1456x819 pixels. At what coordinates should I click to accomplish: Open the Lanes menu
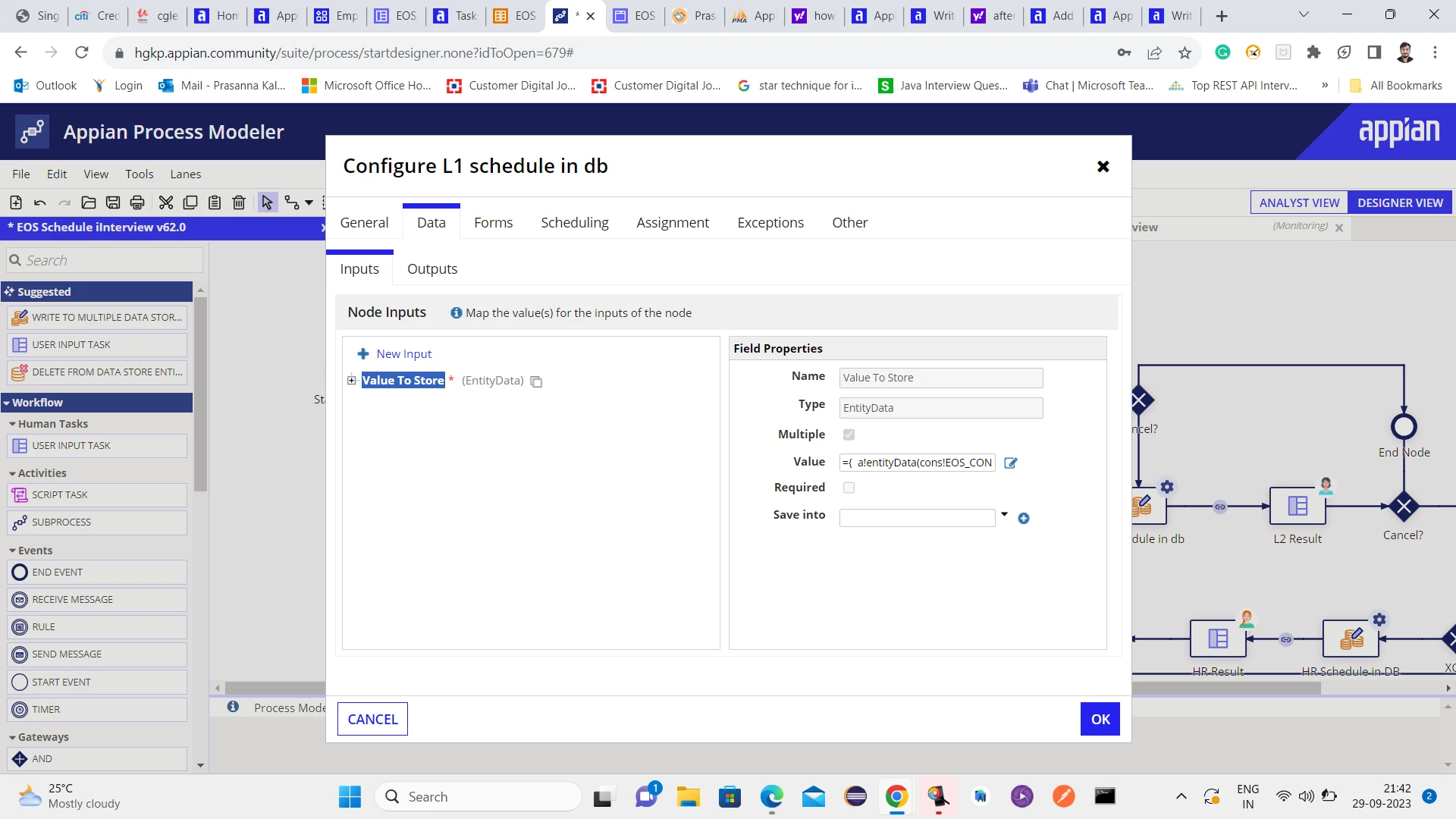click(186, 174)
